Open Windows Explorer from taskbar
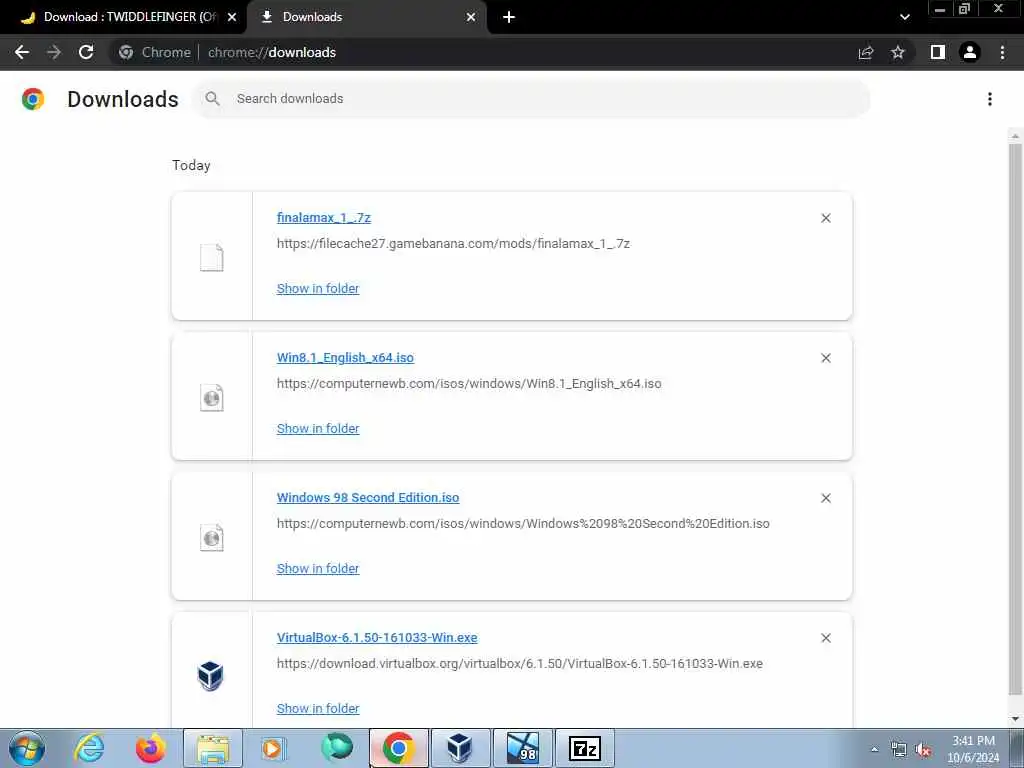The height and width of the screenshot is (768, 1024). (213, 748)
